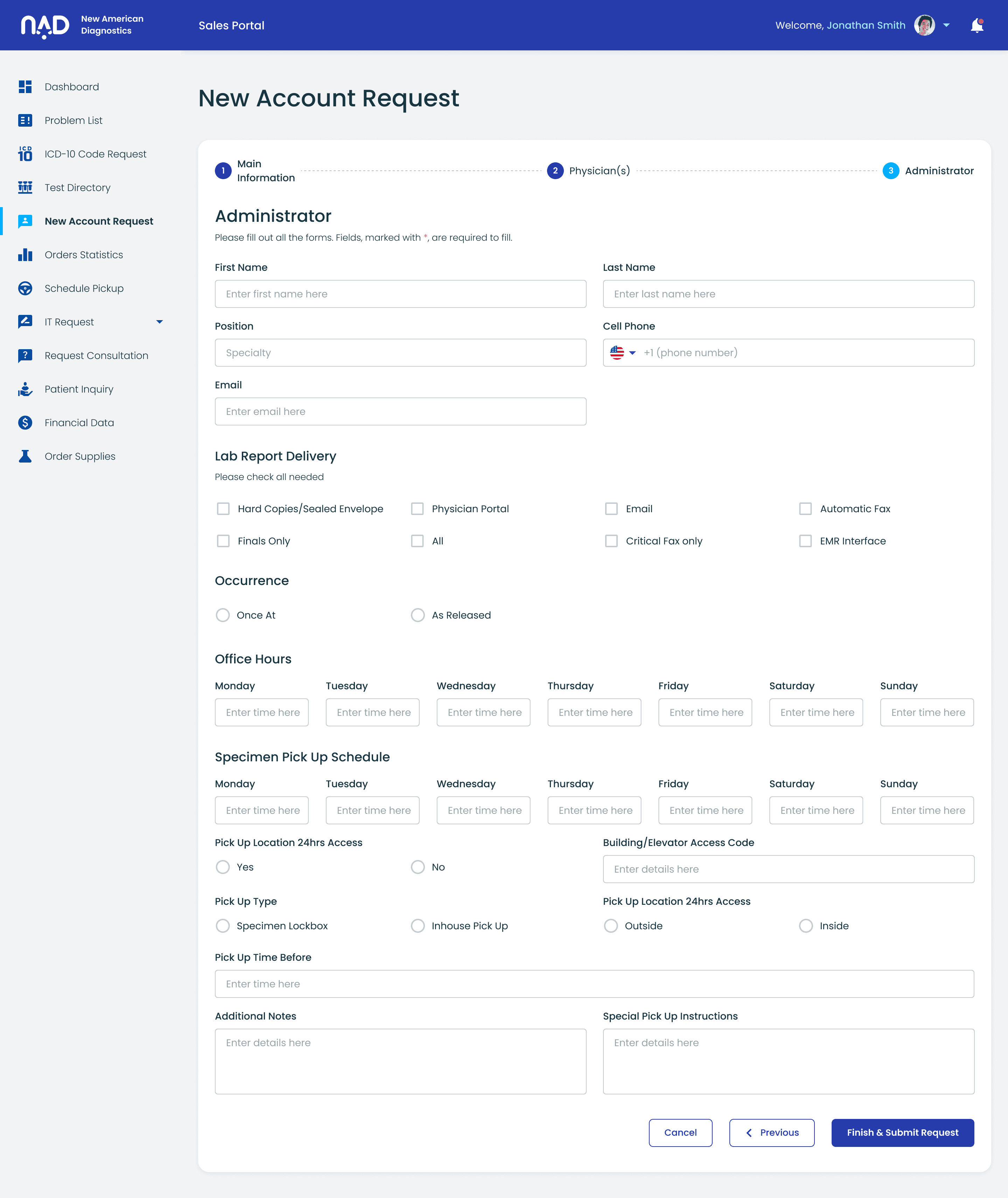Click the Problem List icon
The height and width of the screenshot is (1198, 1008).
[x=25, y=121]
